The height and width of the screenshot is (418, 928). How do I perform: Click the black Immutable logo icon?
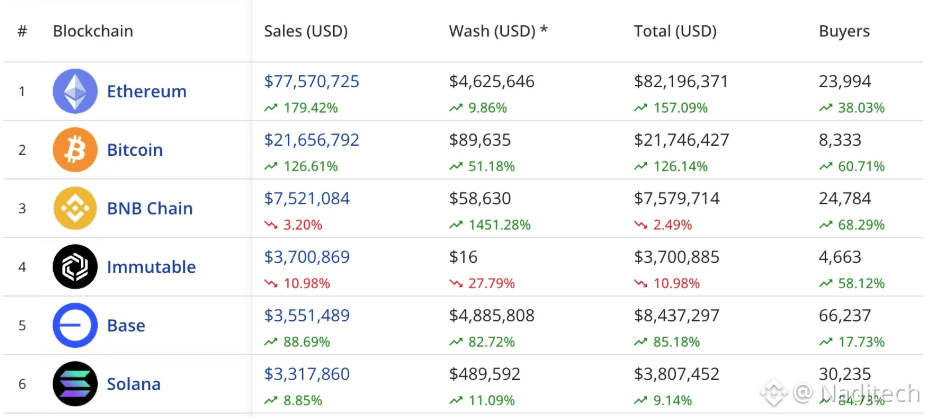click(75, 267)
